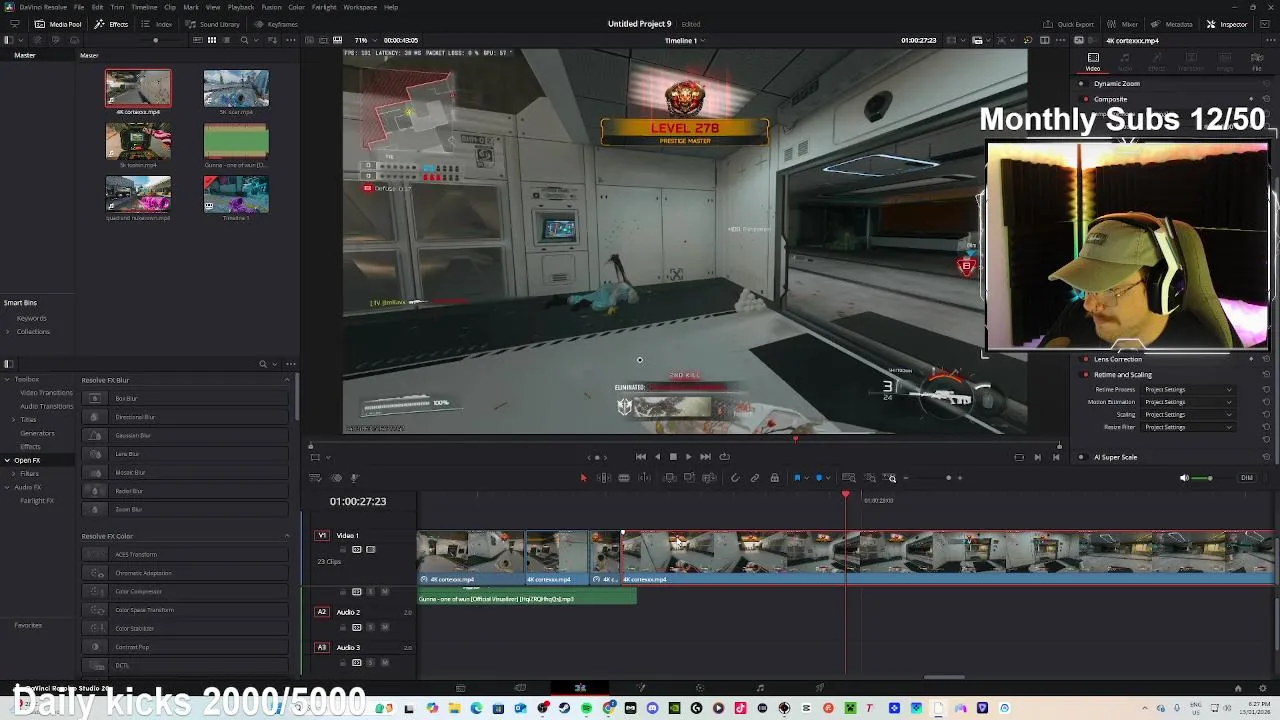Collapse the Resolve FX Blur section
This screenshot has height=720, width=1280.
(x=287, y=380)
